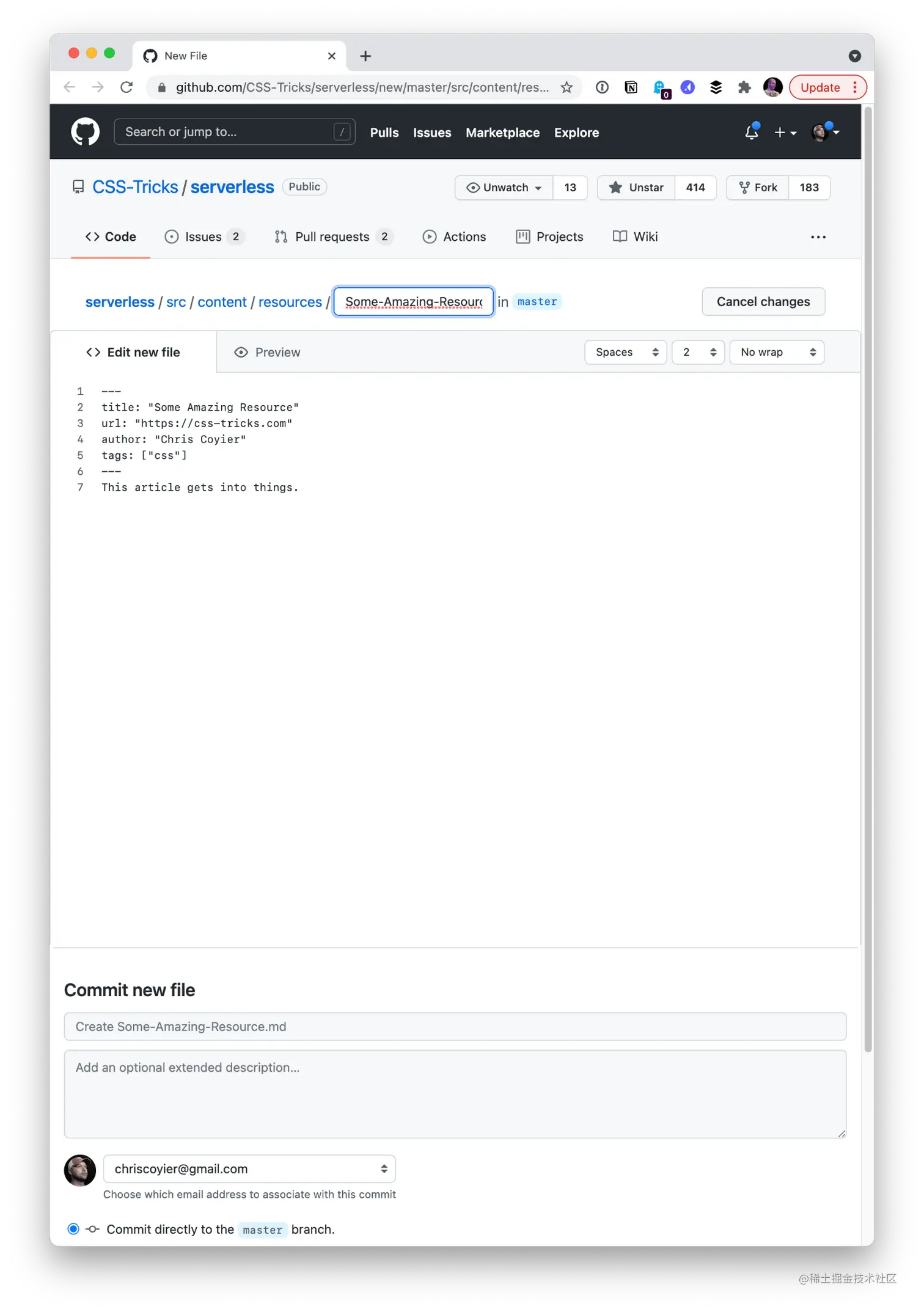924x1312 pixels.
Task: Click Cancel changes
Action: click(763, 302)
